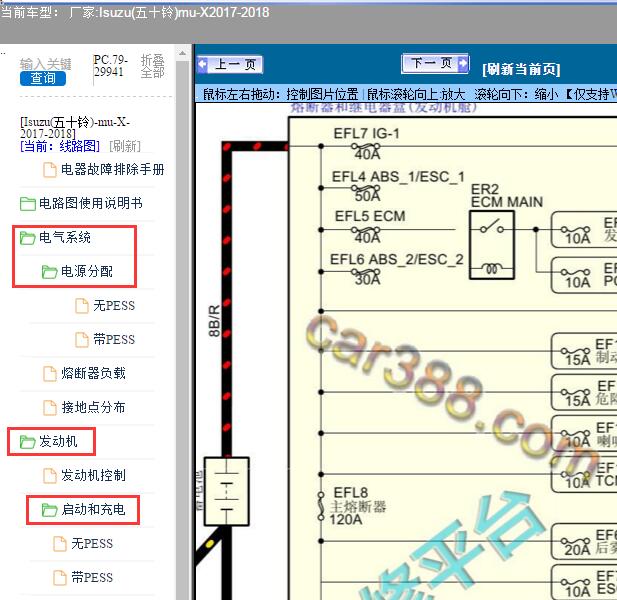Screen dimensions: 617x600
Task: Open the 发动机控制 page
Action: click(x=93, y=475)
